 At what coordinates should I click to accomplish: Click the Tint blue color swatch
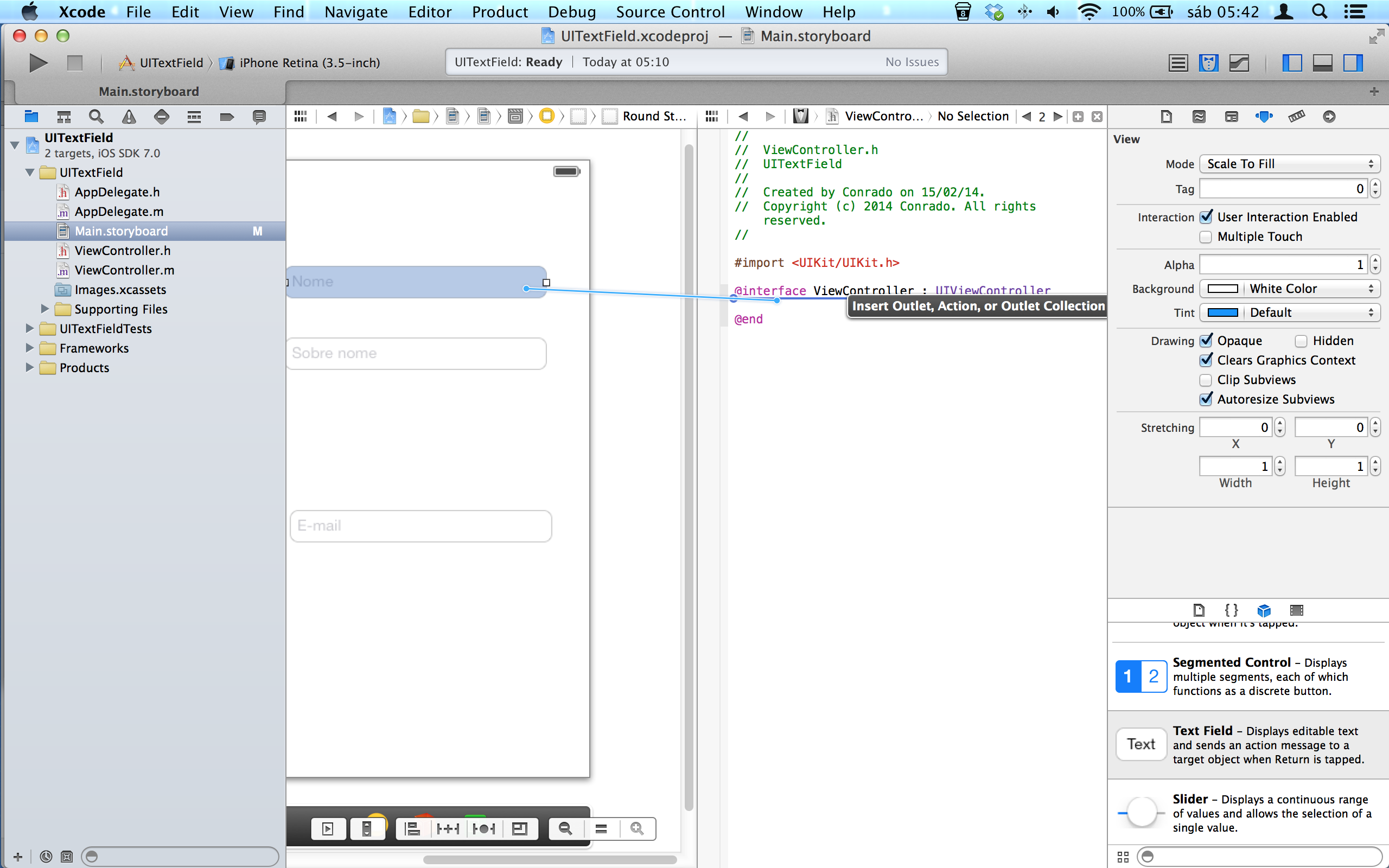pos(1222,312)
